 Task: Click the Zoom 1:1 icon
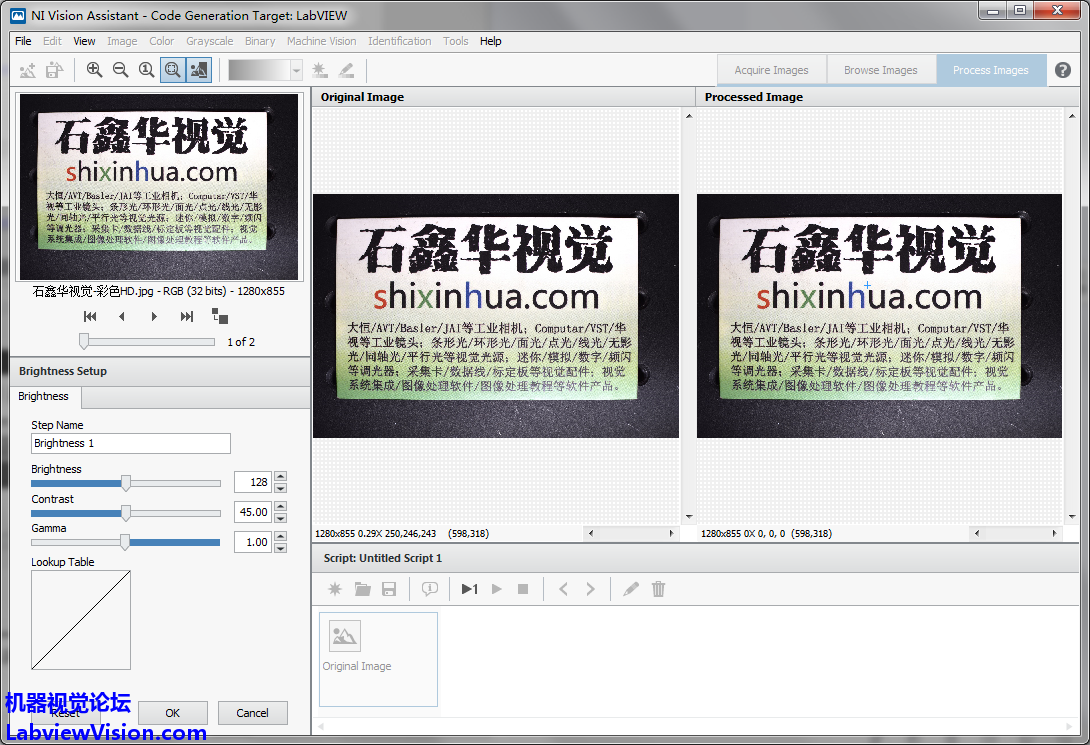click(146, 70)
